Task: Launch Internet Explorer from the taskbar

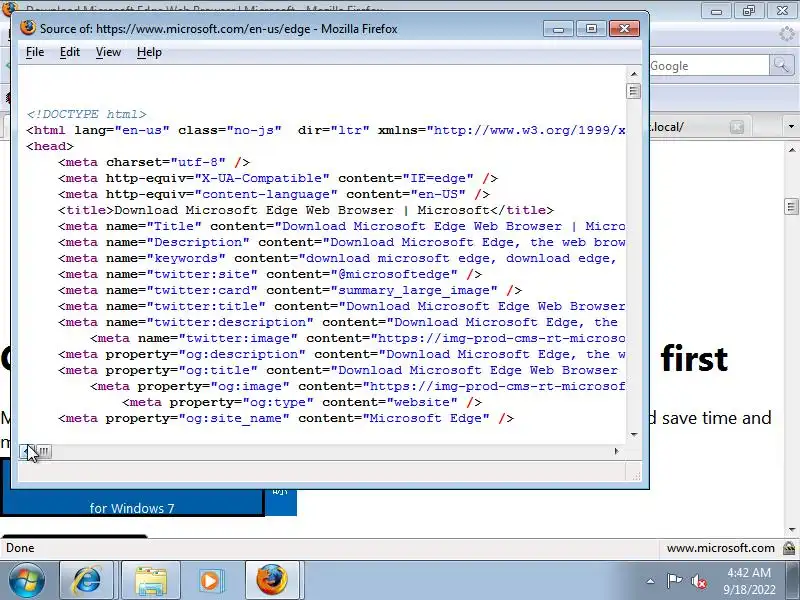Action: click(87, 580)
